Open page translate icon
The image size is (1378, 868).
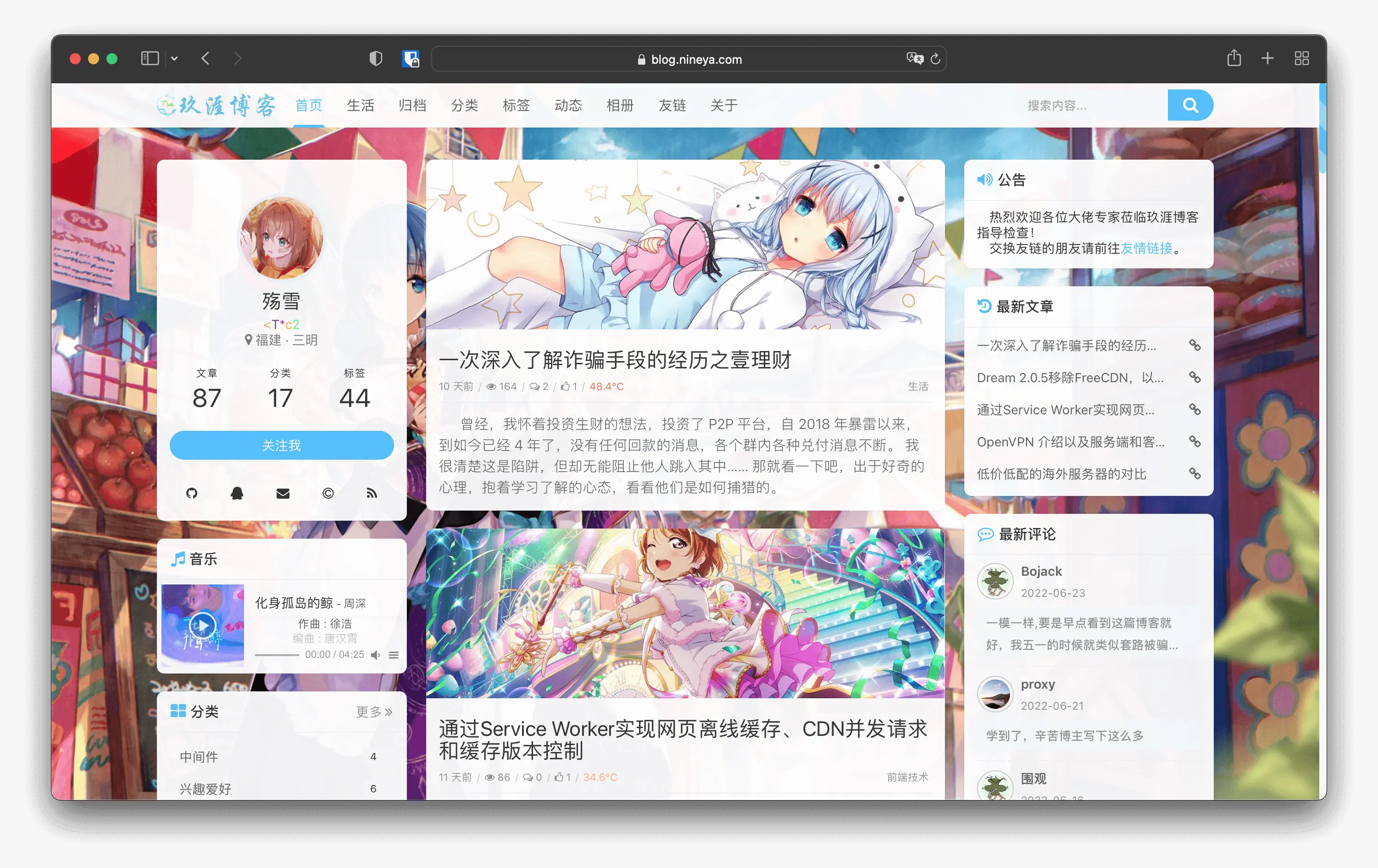point(915,58)
